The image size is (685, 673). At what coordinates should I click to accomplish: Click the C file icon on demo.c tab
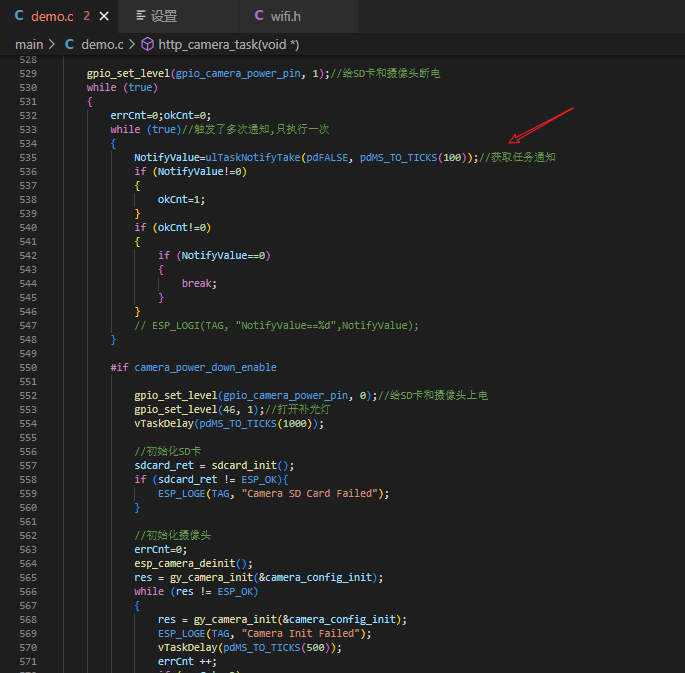[19, 16]
